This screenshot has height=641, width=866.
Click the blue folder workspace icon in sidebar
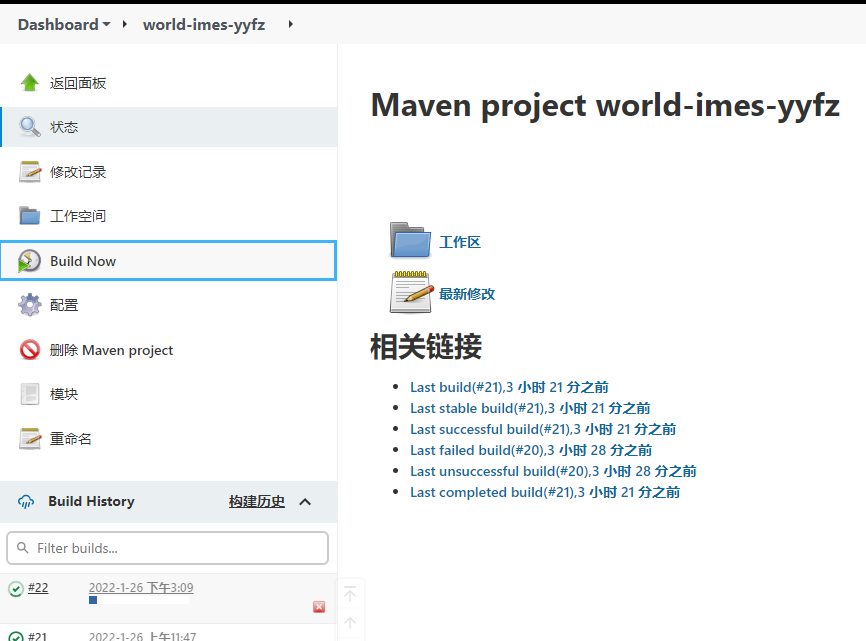[x=30, y=216]
